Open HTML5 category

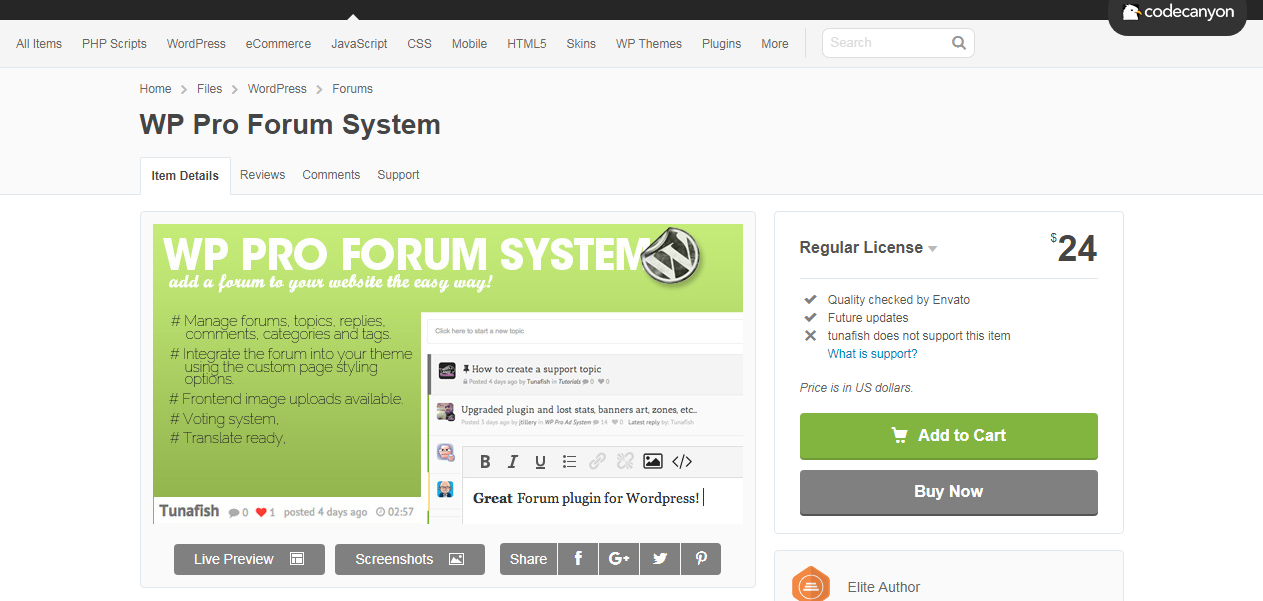pyautogui.click(x=526, y=44)
